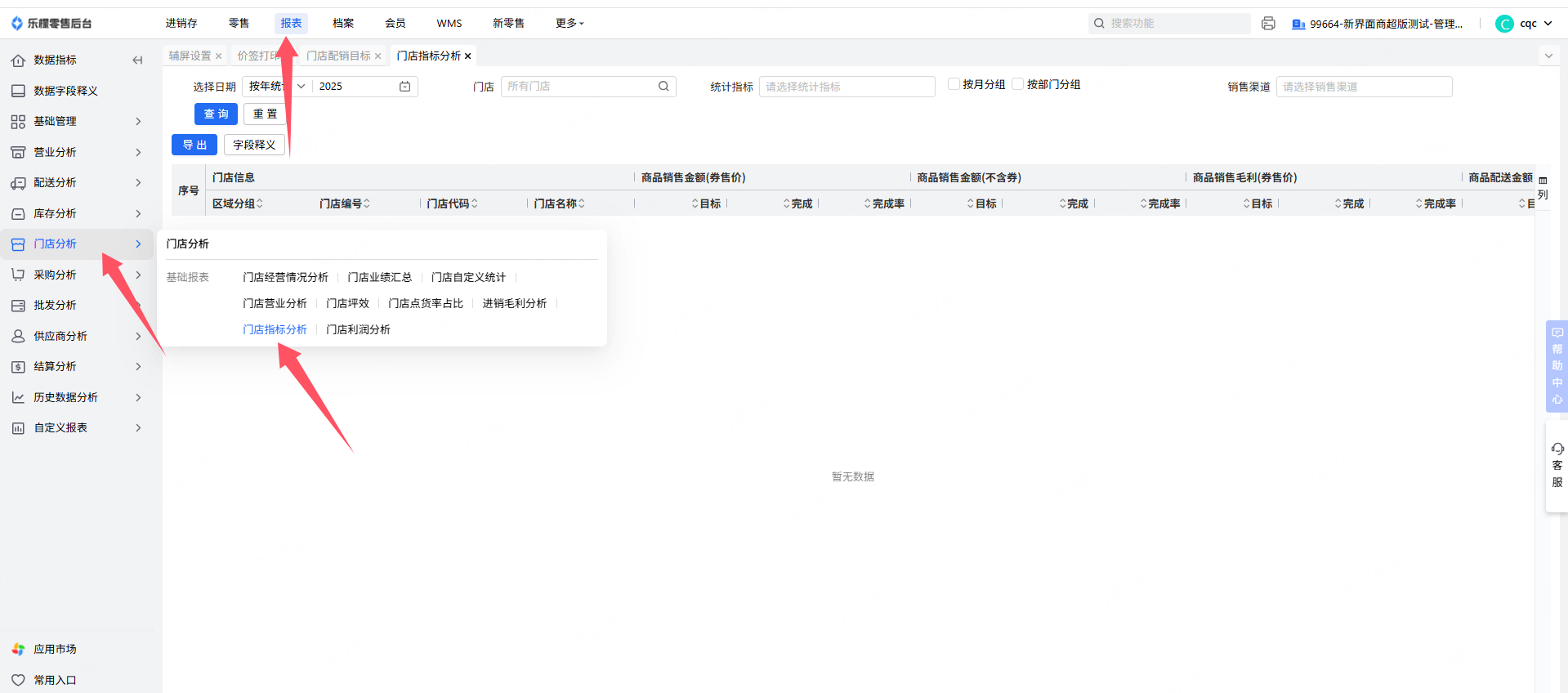Open the 进销存 top menu
The height and width of the screenshot is (693, 1568).
click(x=181, y=24)
